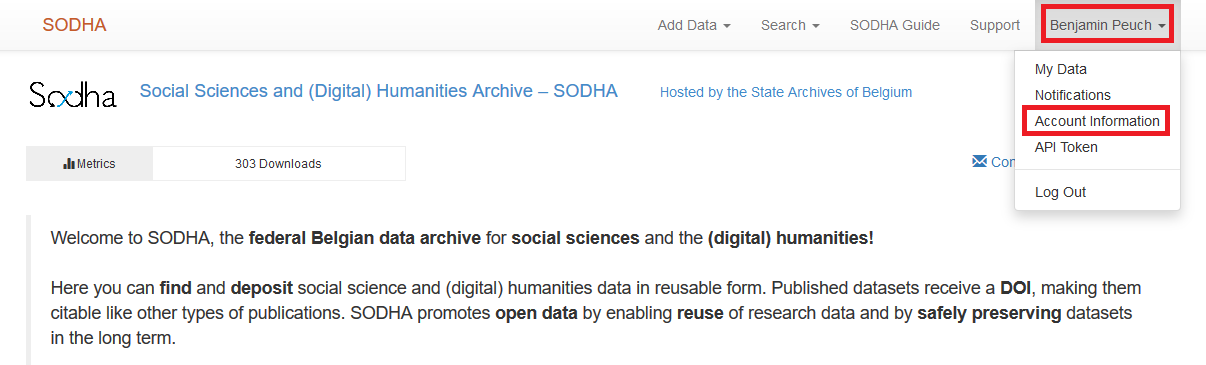The height and width of the screenshot is (365, 1206).
Task: Click the SODHA brand link
Action: point(74,25)
